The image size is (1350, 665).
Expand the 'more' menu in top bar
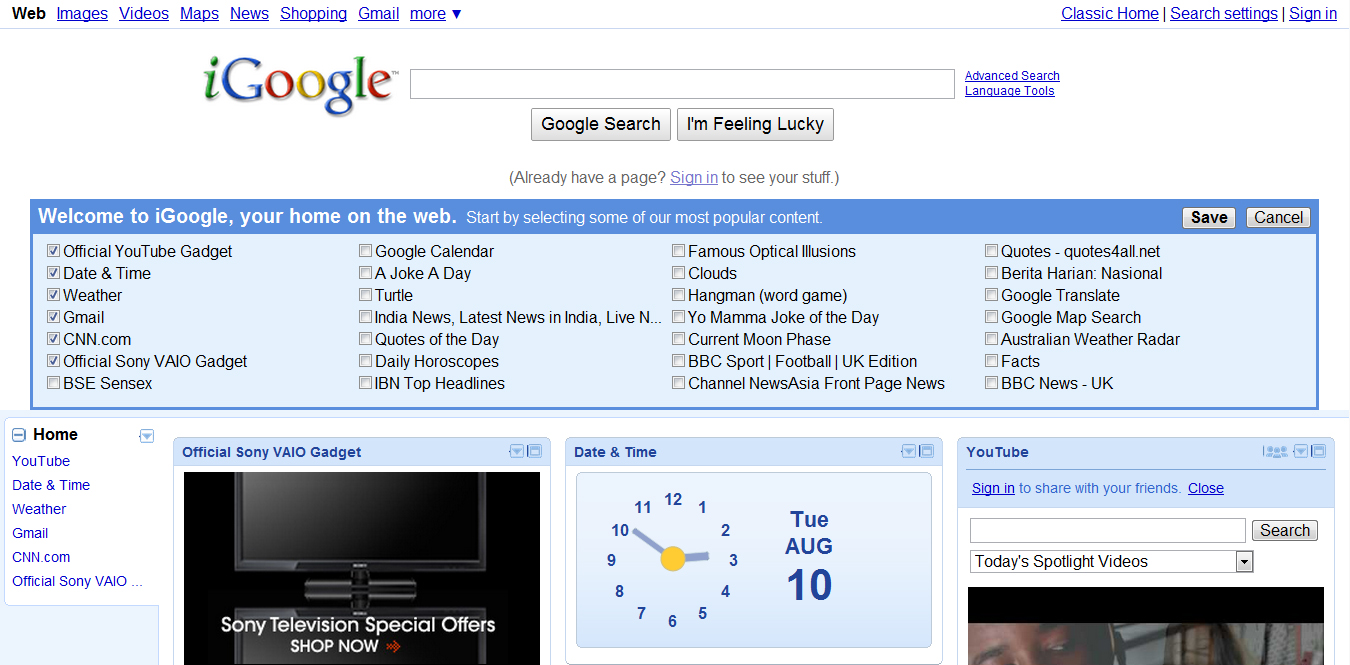[436, 14]
